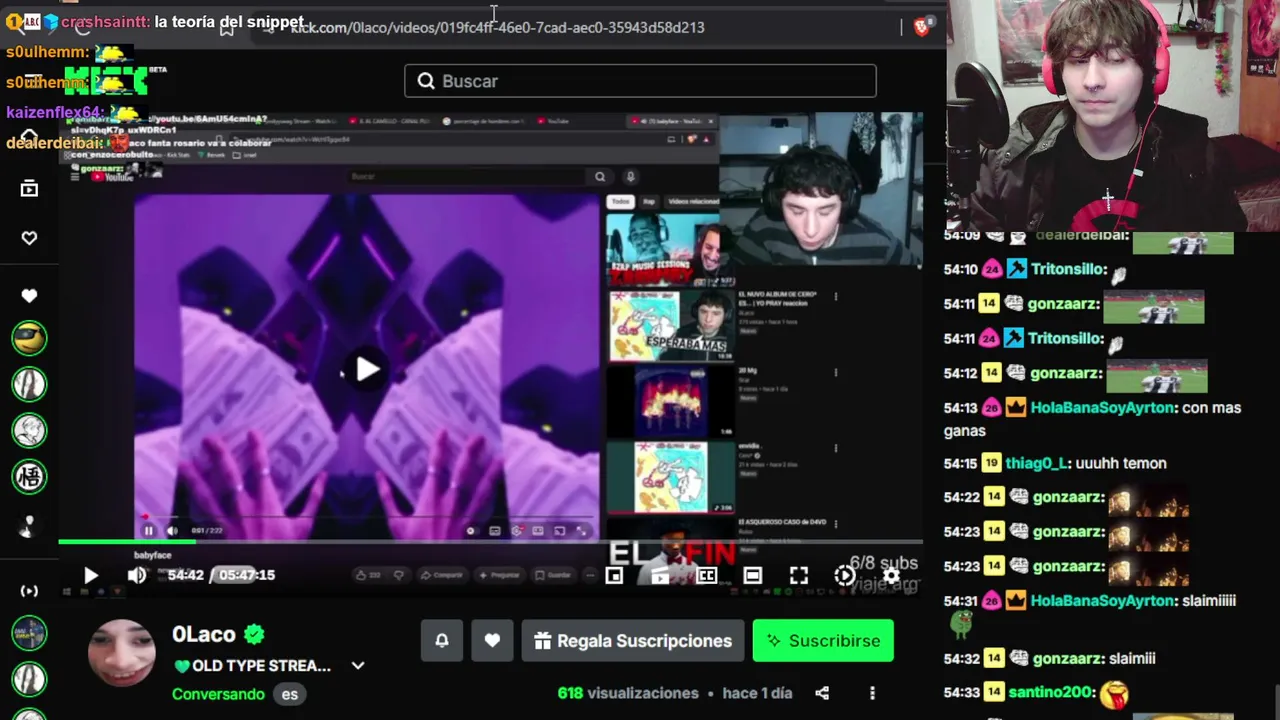Click the total duration 05:47:15

pos(246,575)
